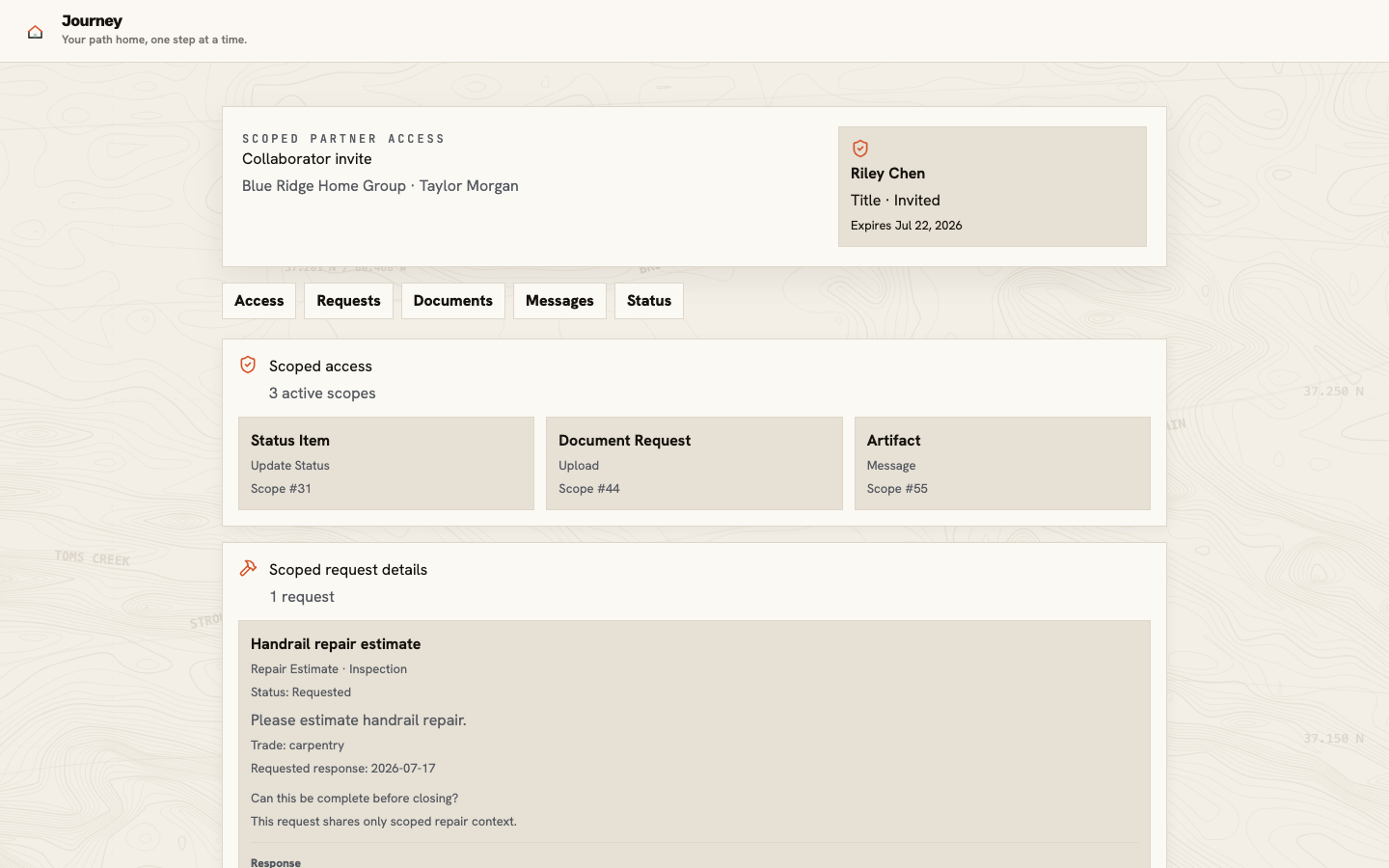This screenshot has height=868, width=1389.
Task: Click 'Blue Ridge Home Group · Taylor Morgan' text
Action: tap(380, 186)
